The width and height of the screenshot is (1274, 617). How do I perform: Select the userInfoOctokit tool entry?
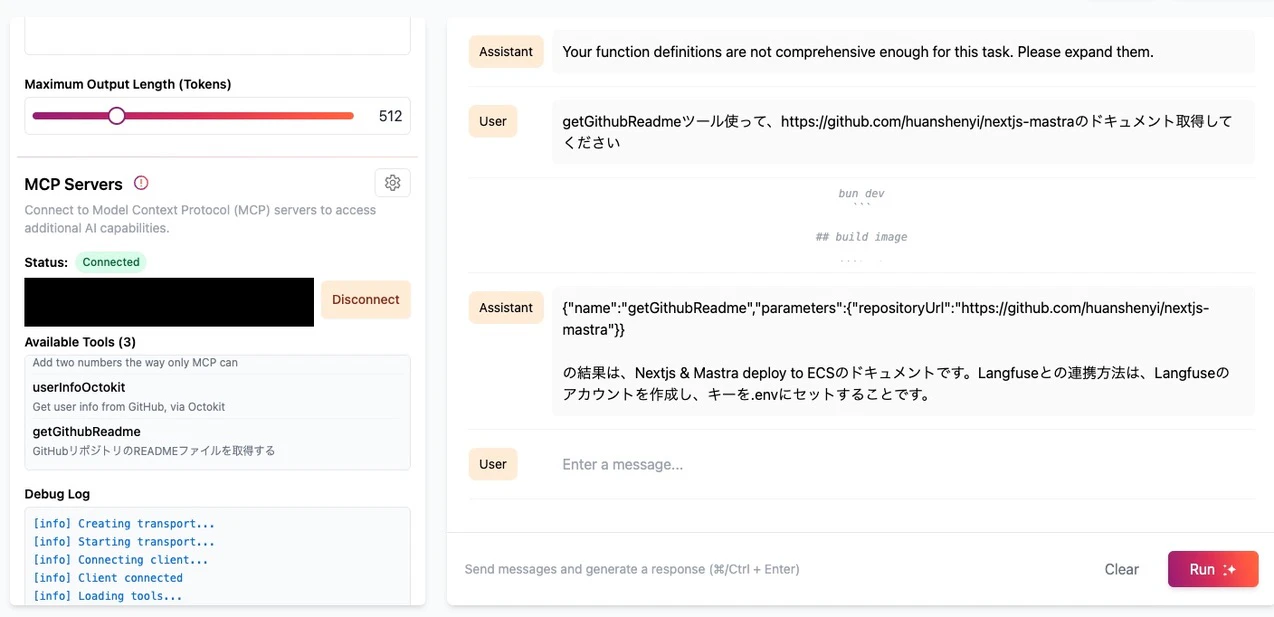[x=217, y=396]
